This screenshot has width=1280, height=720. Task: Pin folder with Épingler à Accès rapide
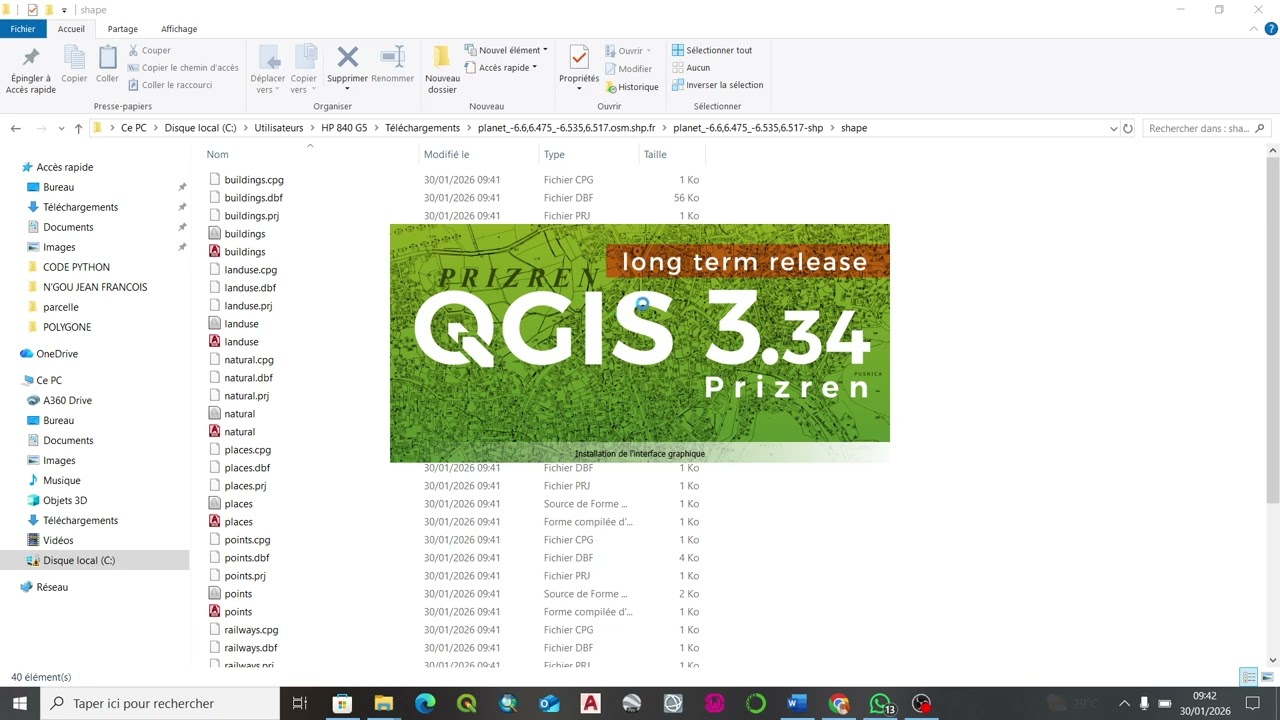(31, 70)
